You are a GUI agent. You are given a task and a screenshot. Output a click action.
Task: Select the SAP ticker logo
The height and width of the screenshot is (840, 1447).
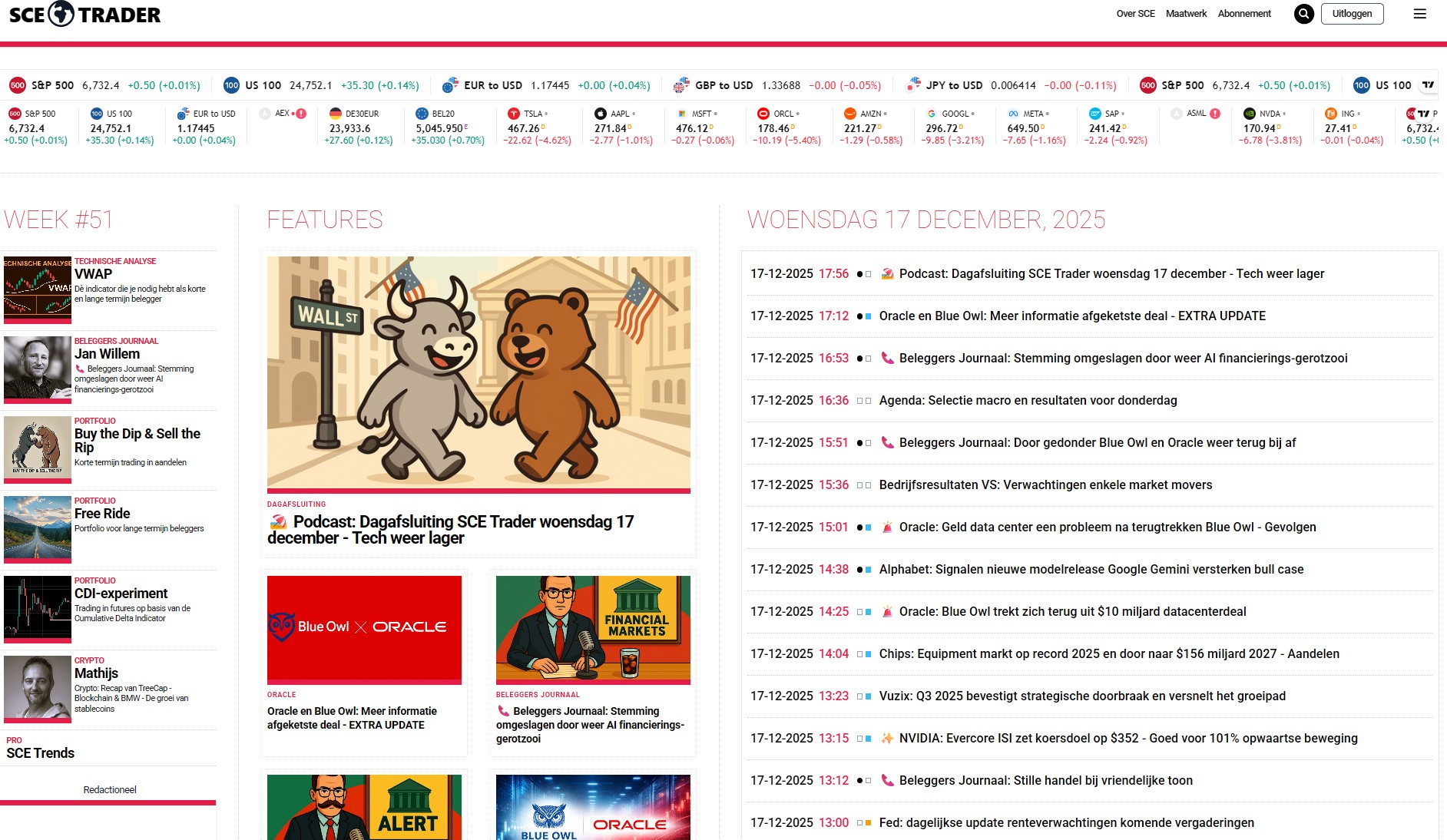tap(1095, 114)
